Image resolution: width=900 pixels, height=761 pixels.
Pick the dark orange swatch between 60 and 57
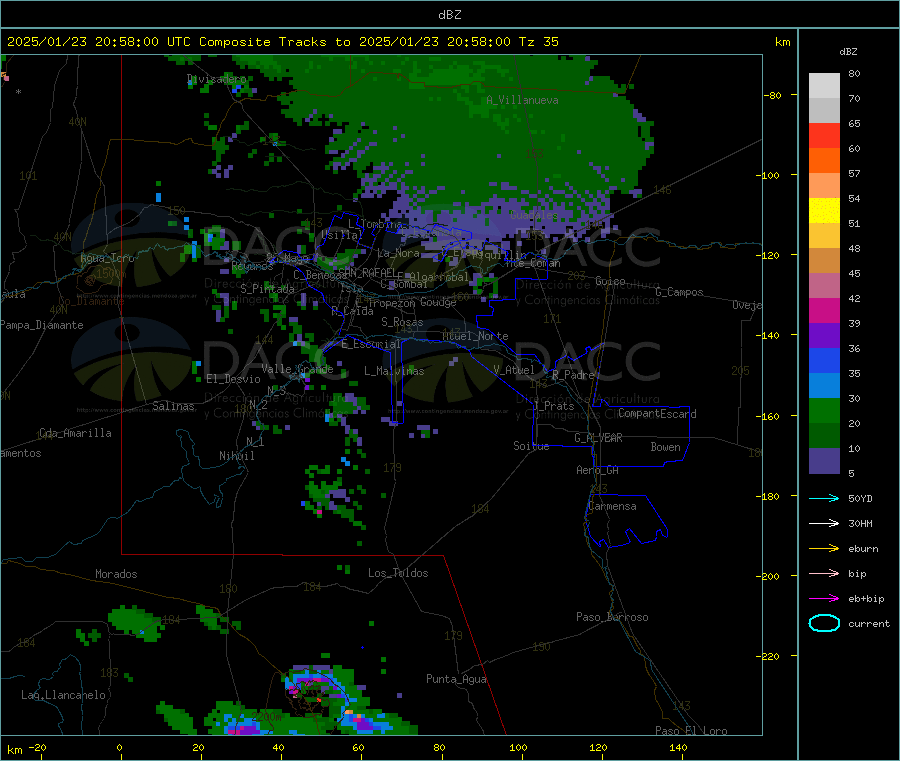(824, 161)
